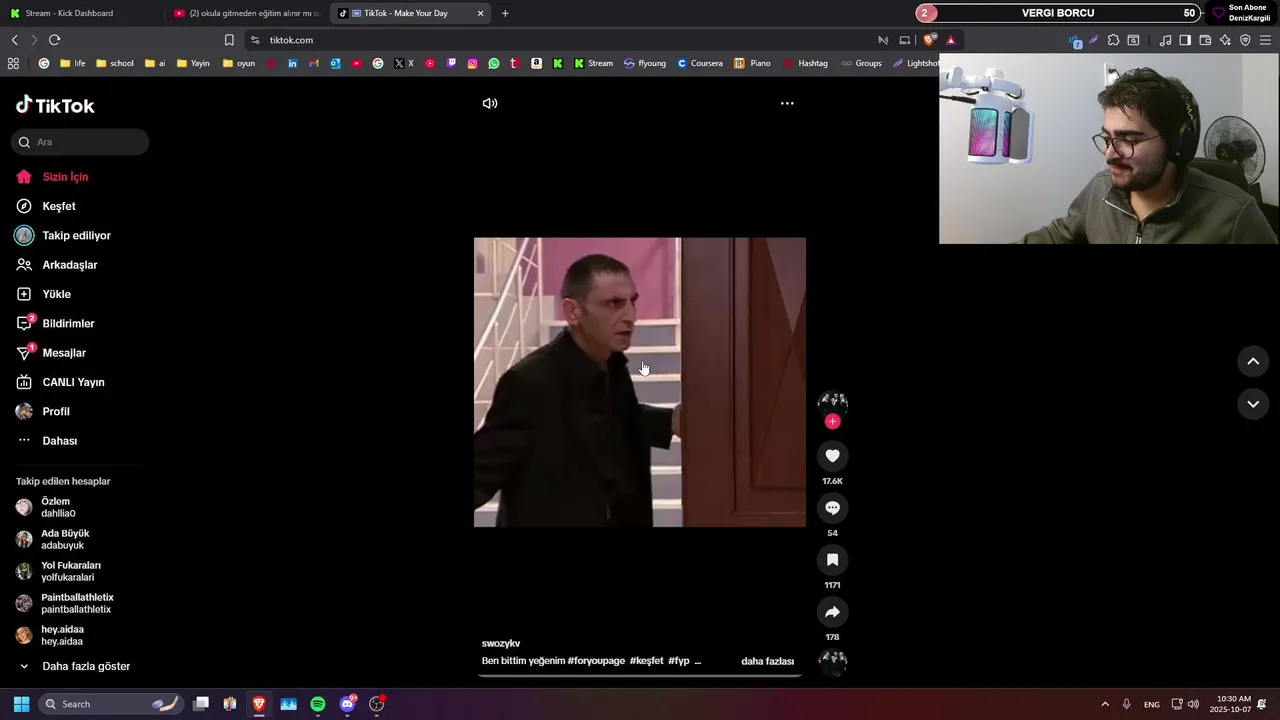Open Brave Shields lion icon

pyautogui.click(x=930, y=40)
